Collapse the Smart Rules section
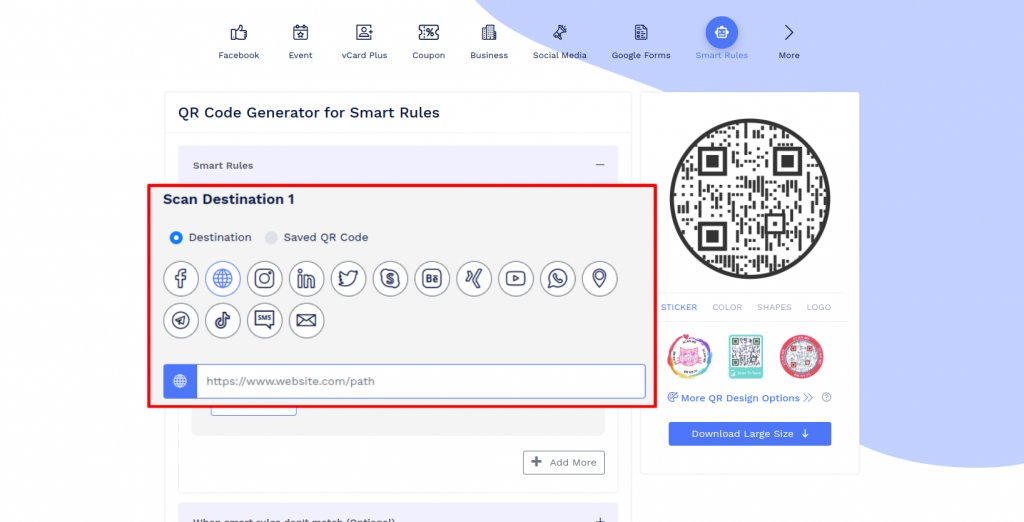This screenshot has height=522, width=1024. click(600, 165)
